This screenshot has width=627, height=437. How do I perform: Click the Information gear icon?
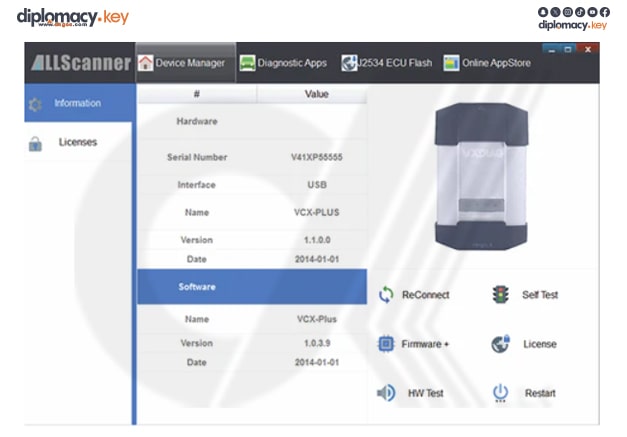(x=35, y=104)
